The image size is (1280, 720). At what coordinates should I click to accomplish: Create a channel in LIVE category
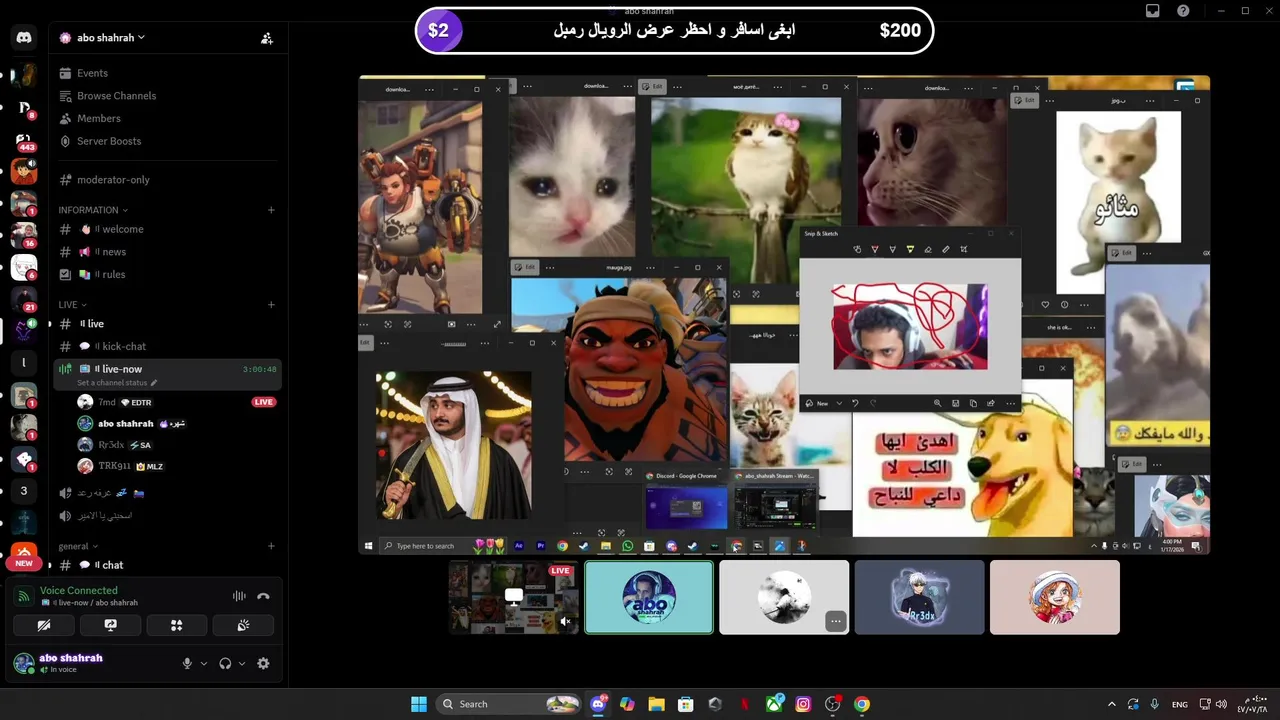[x=271, y=304]
